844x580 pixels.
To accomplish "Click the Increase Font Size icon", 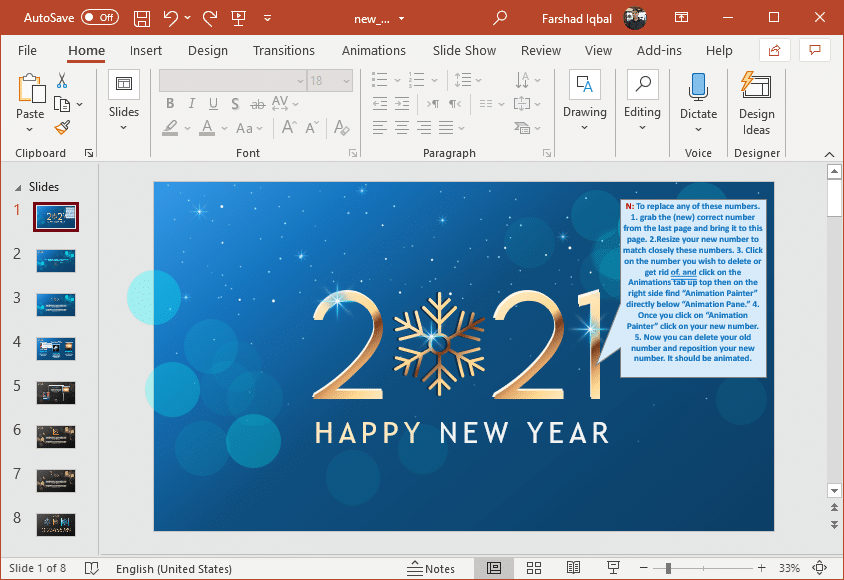I will coord(287,127).
